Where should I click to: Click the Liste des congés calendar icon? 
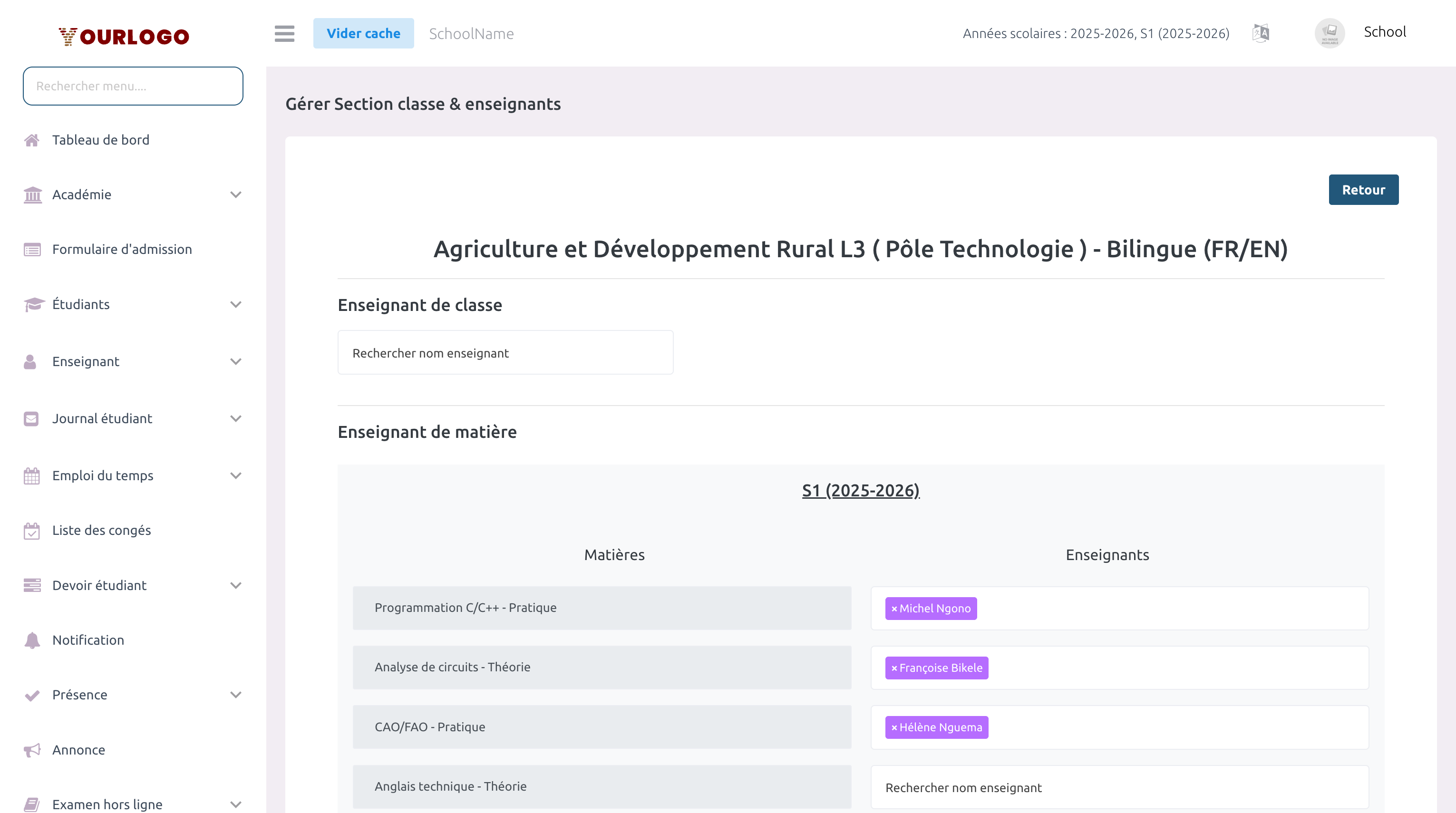pyautogui.click(x=32, y=531)
